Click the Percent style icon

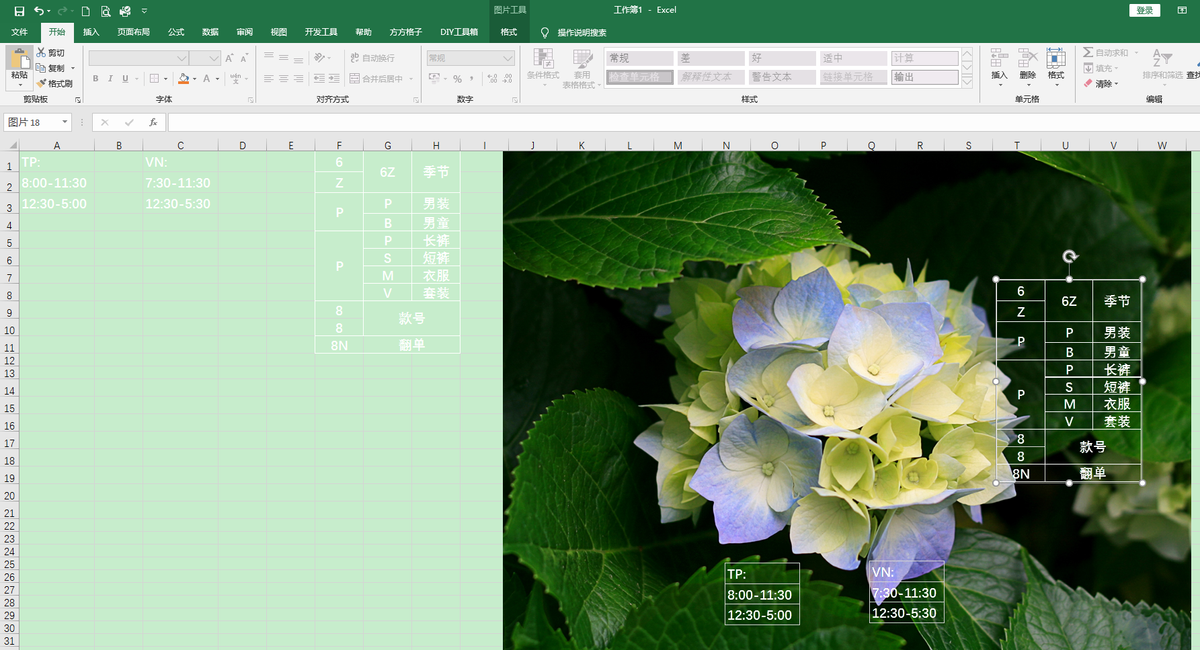coord(457,78)
